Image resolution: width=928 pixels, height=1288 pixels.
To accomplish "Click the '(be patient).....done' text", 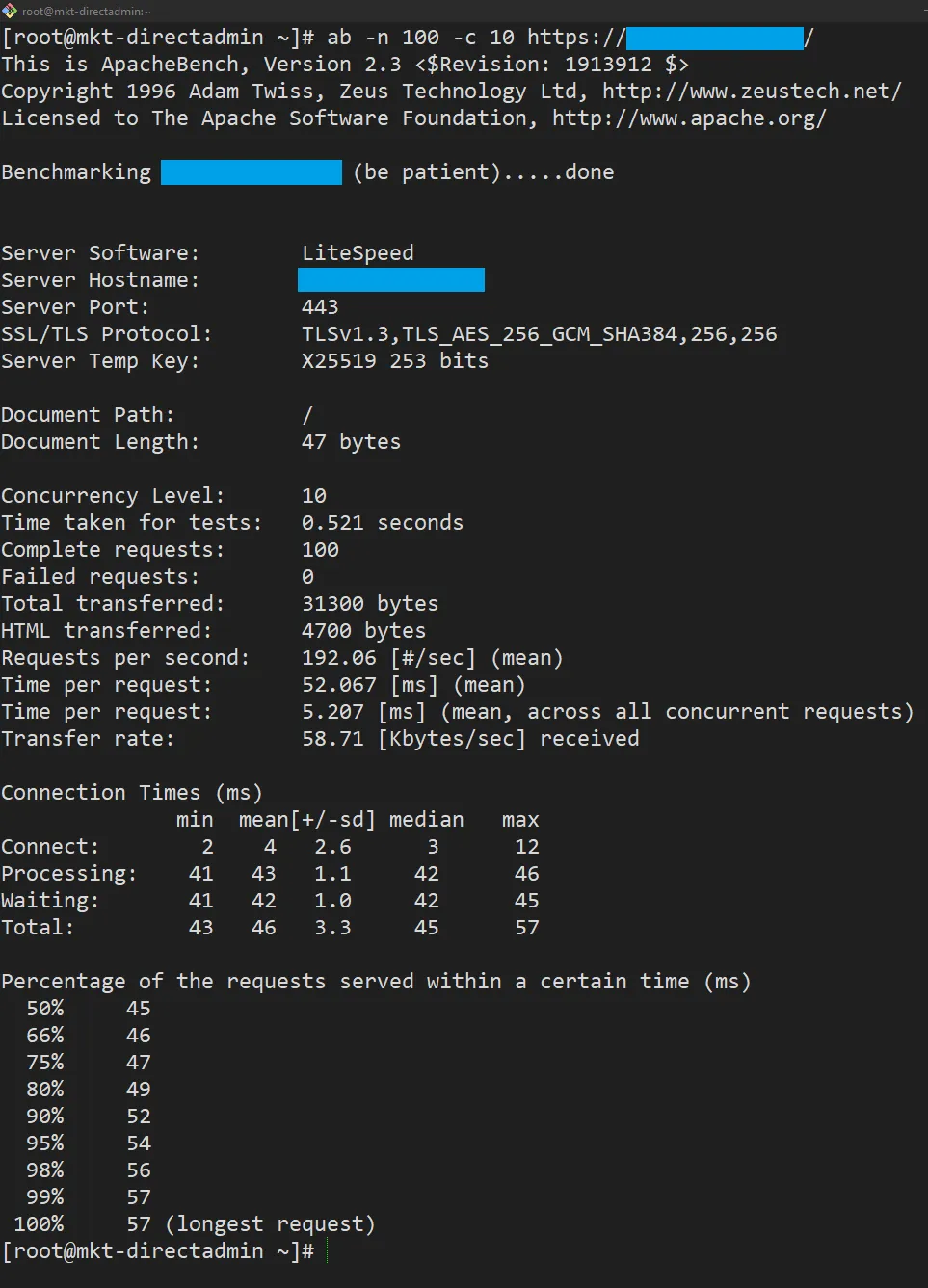I will [483, 172].
